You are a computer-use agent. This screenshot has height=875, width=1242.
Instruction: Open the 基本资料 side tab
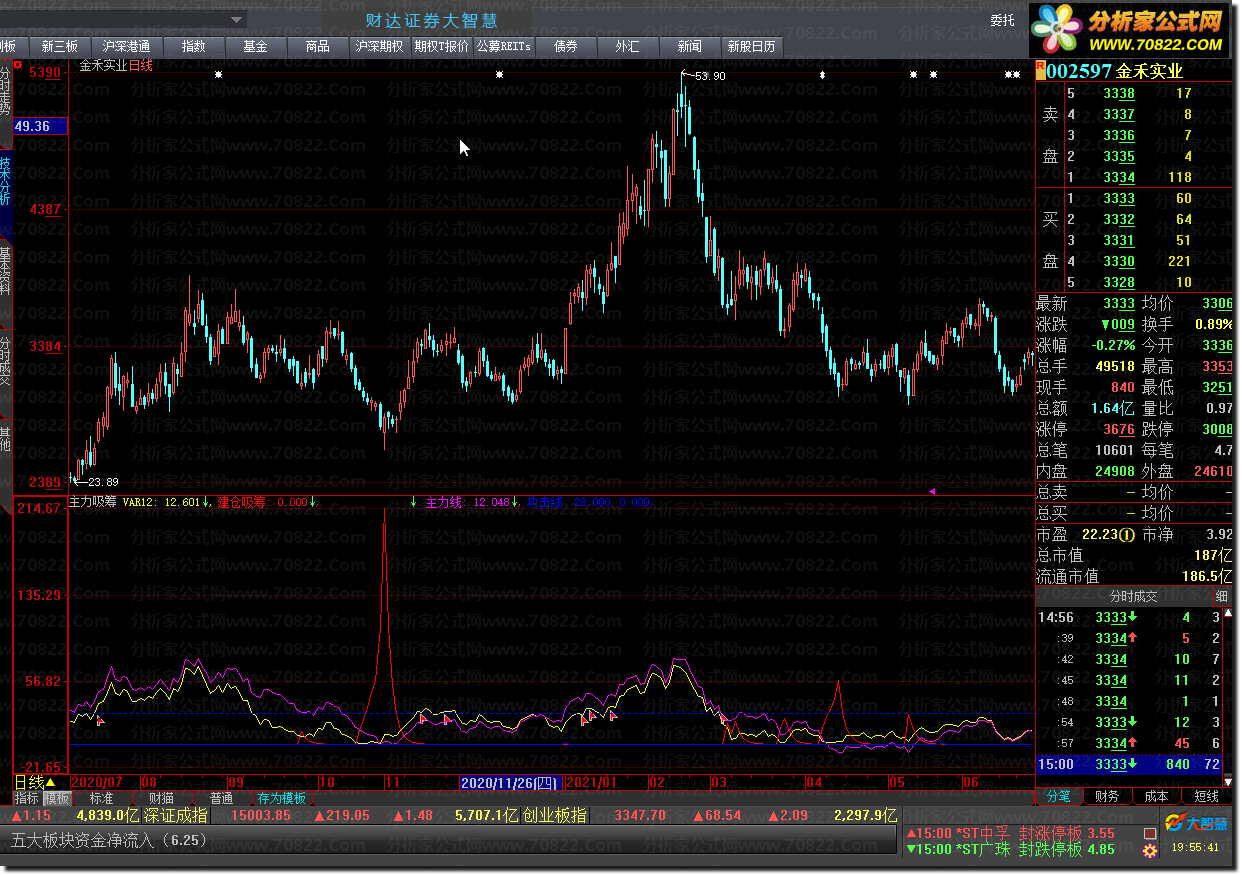pyautogui.click(x=5, y=271)
